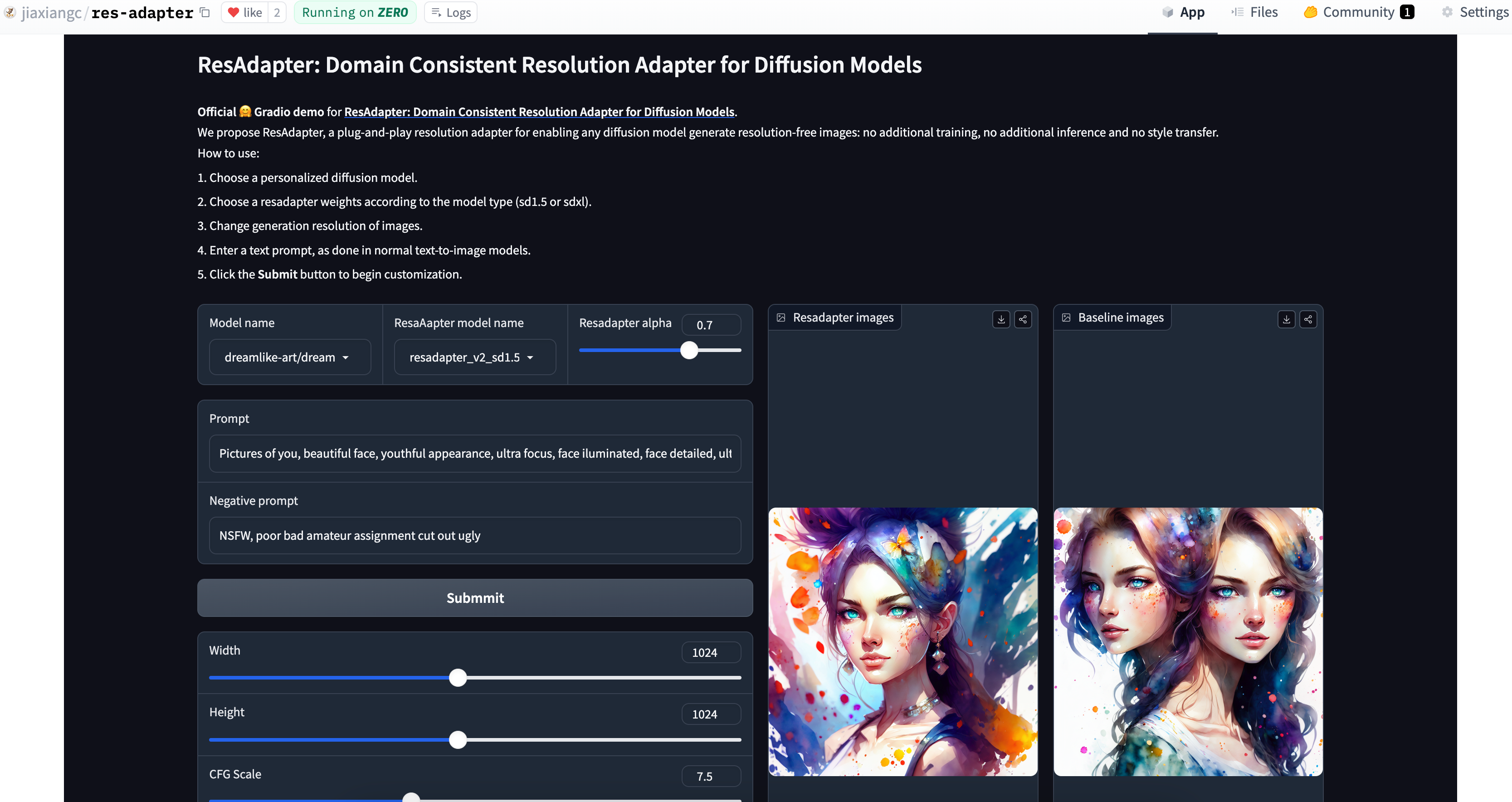
Task: Adjust the Resadapter alpha slider handle
Action: pos(688,351)
